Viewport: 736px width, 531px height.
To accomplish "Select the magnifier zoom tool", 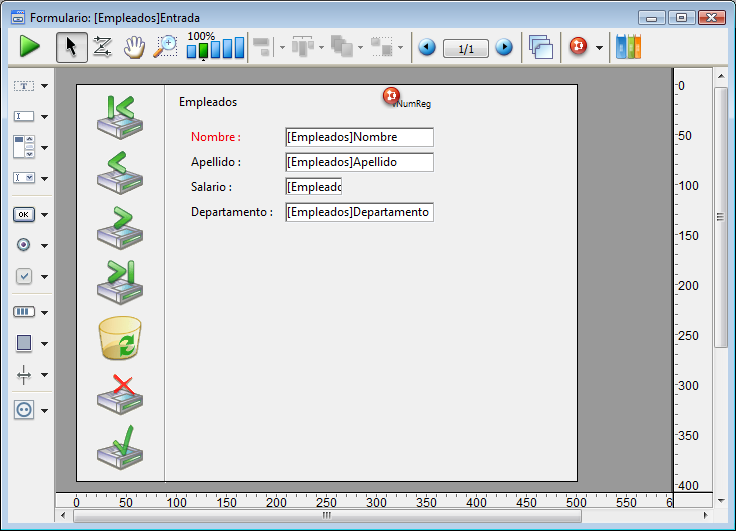I will click(x=165, y=47).
